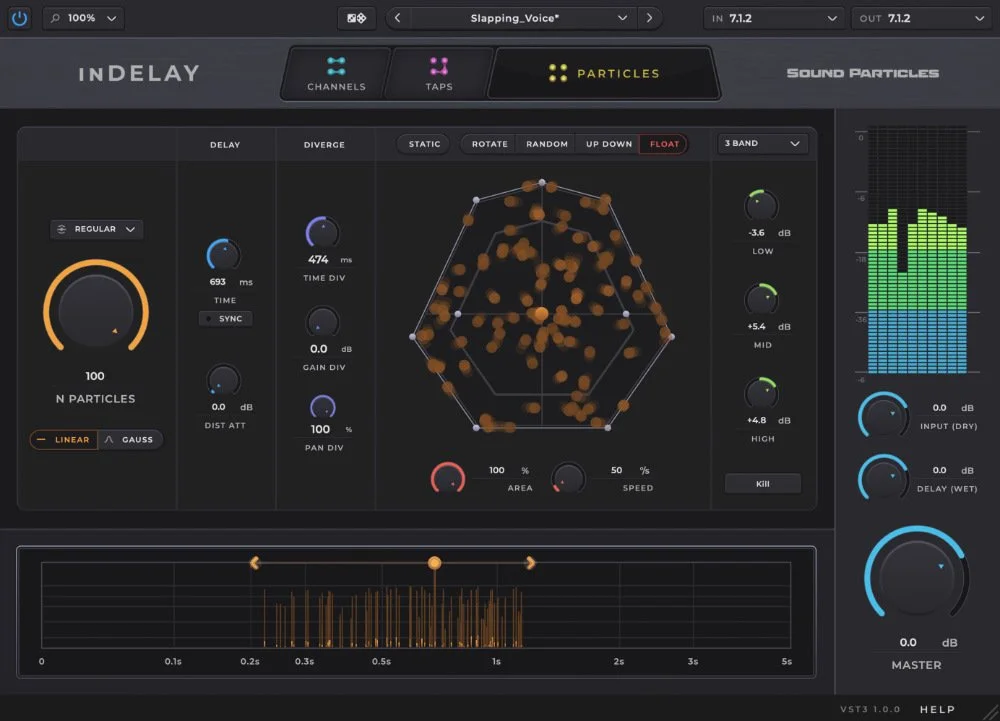
Task: Open Help at bottom right
Action: pos(937,709)
